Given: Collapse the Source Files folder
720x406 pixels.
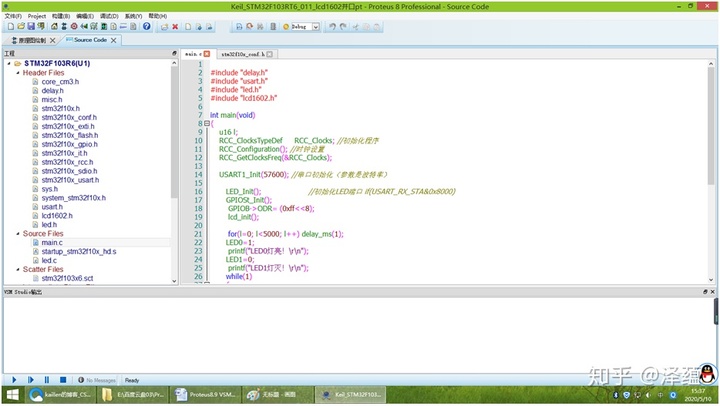Looking at the screenshot, I should click(x=18, y=233).
